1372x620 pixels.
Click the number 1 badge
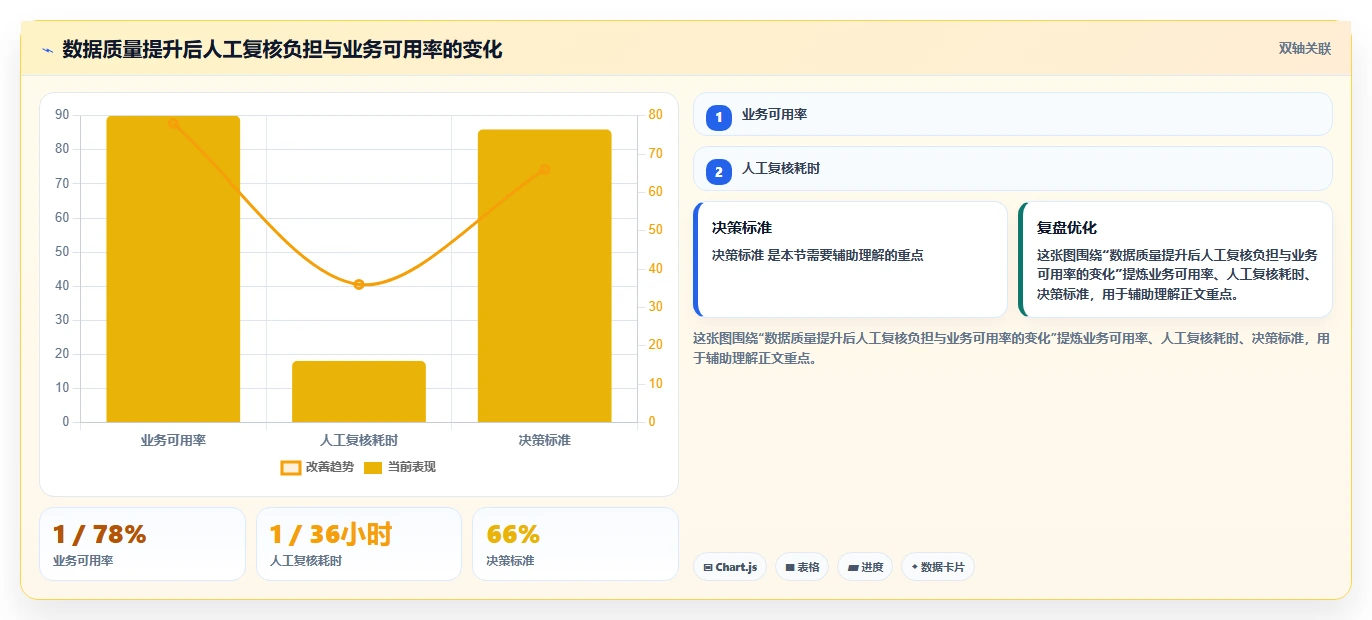pos(718,117)
